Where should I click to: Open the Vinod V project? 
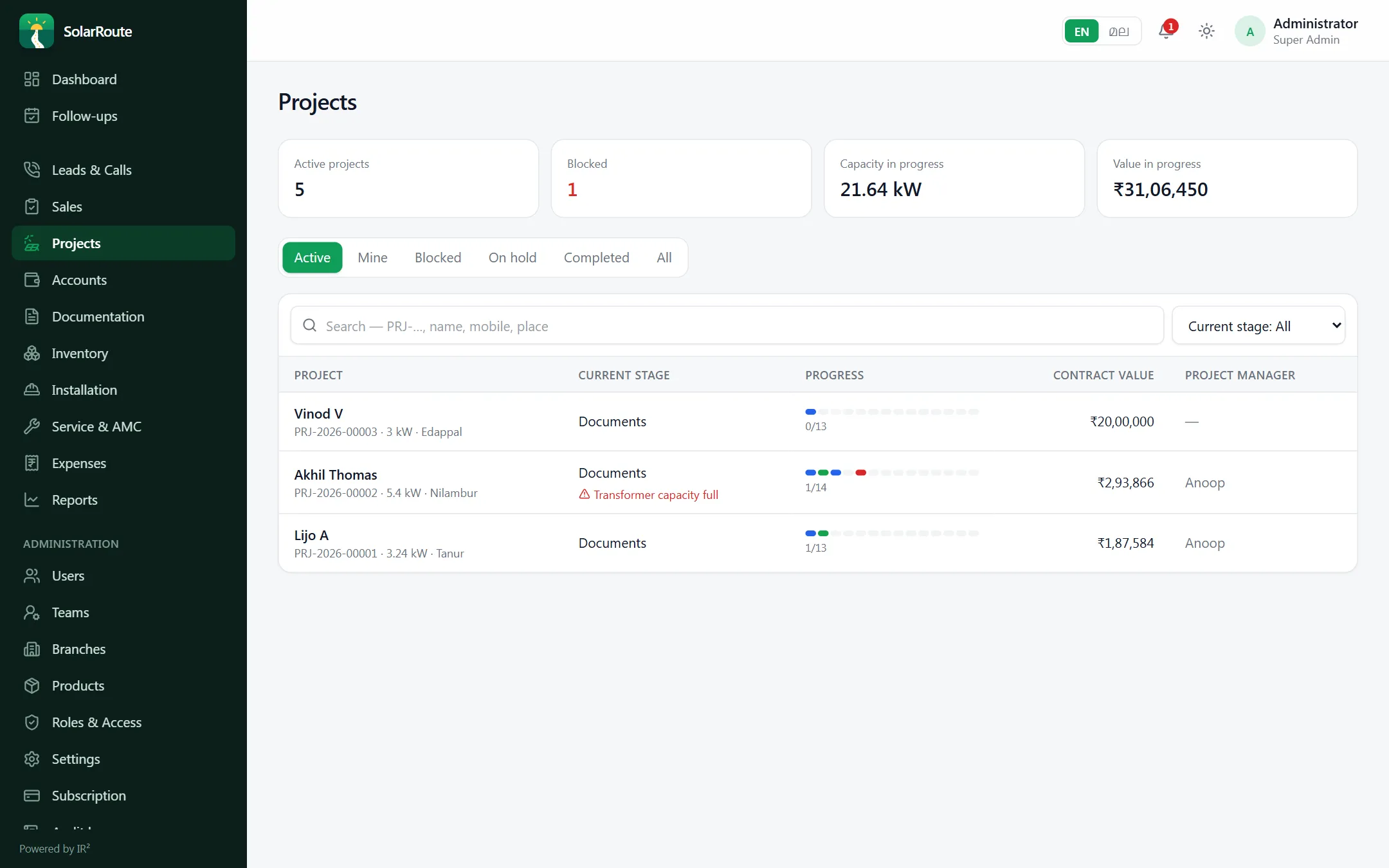pos(817,422)
